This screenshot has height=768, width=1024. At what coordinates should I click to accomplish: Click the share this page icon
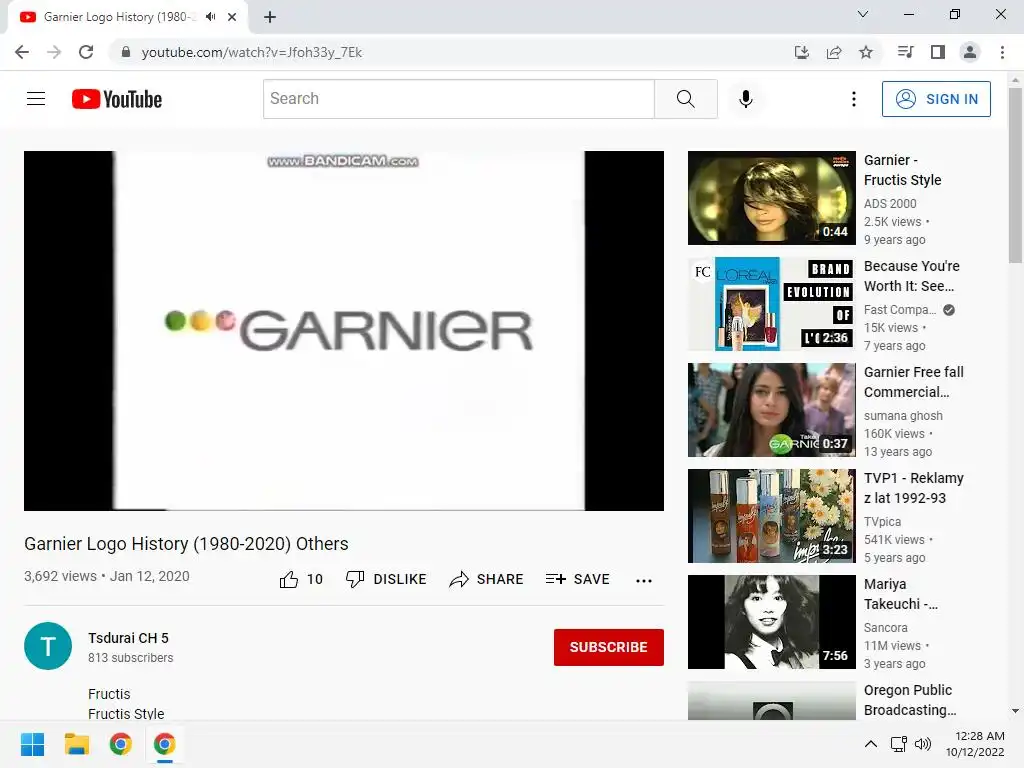point(834,52)
